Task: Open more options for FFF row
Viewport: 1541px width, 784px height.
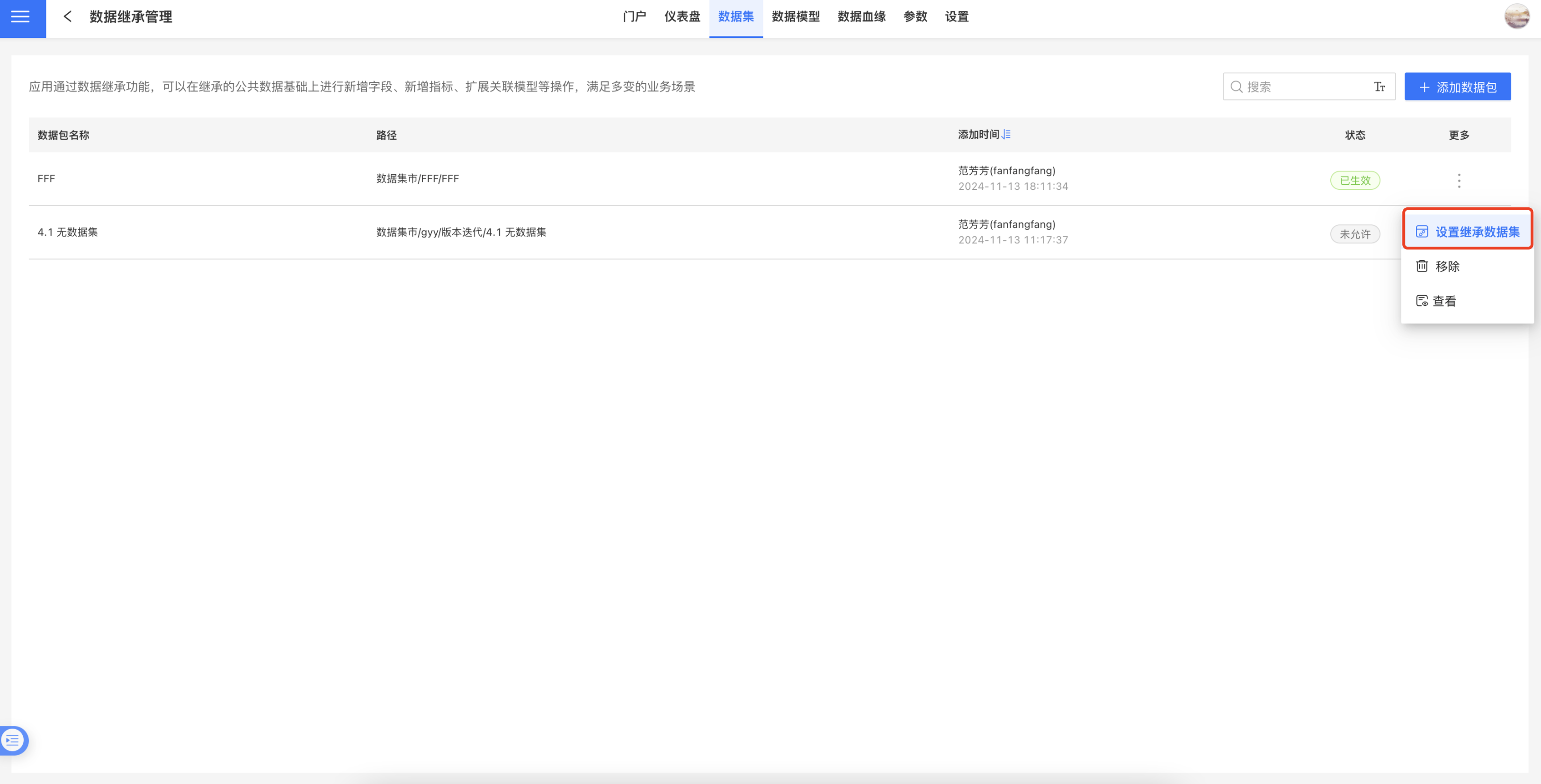Action: [1459, 180]
